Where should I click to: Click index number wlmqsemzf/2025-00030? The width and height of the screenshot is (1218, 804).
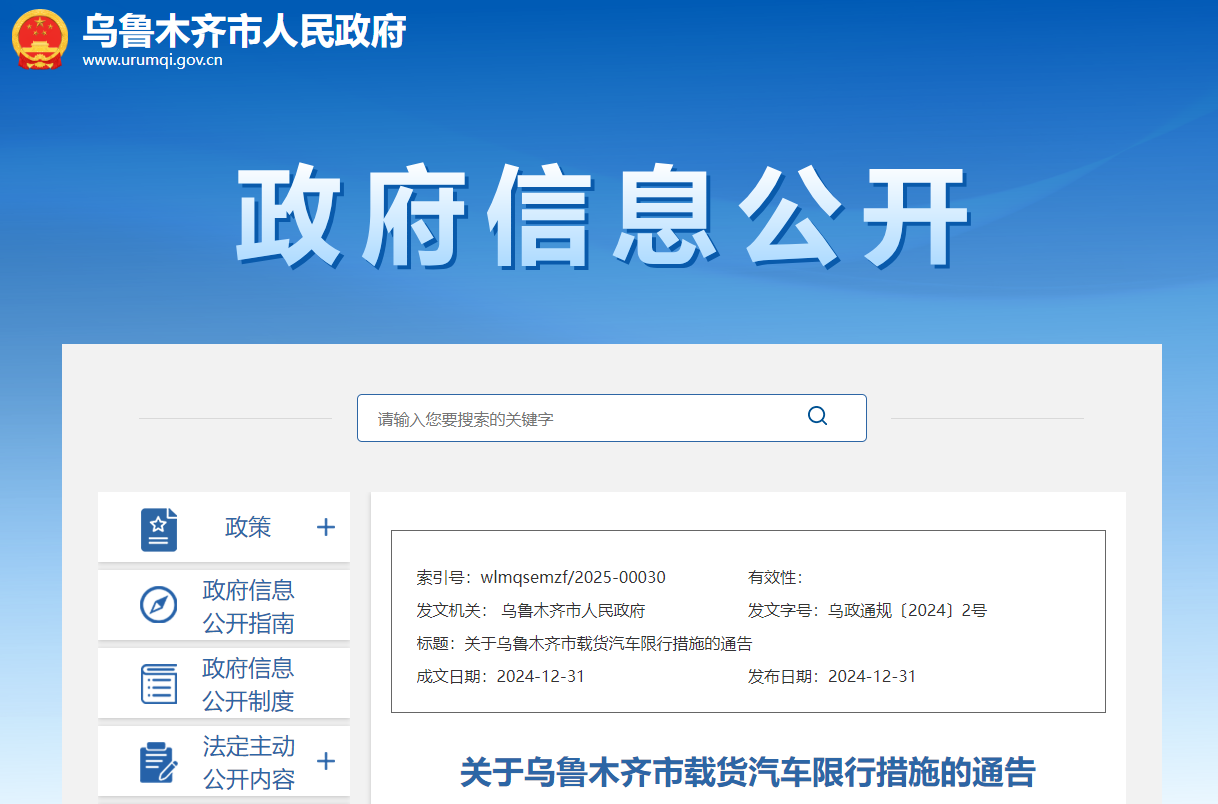573,577
